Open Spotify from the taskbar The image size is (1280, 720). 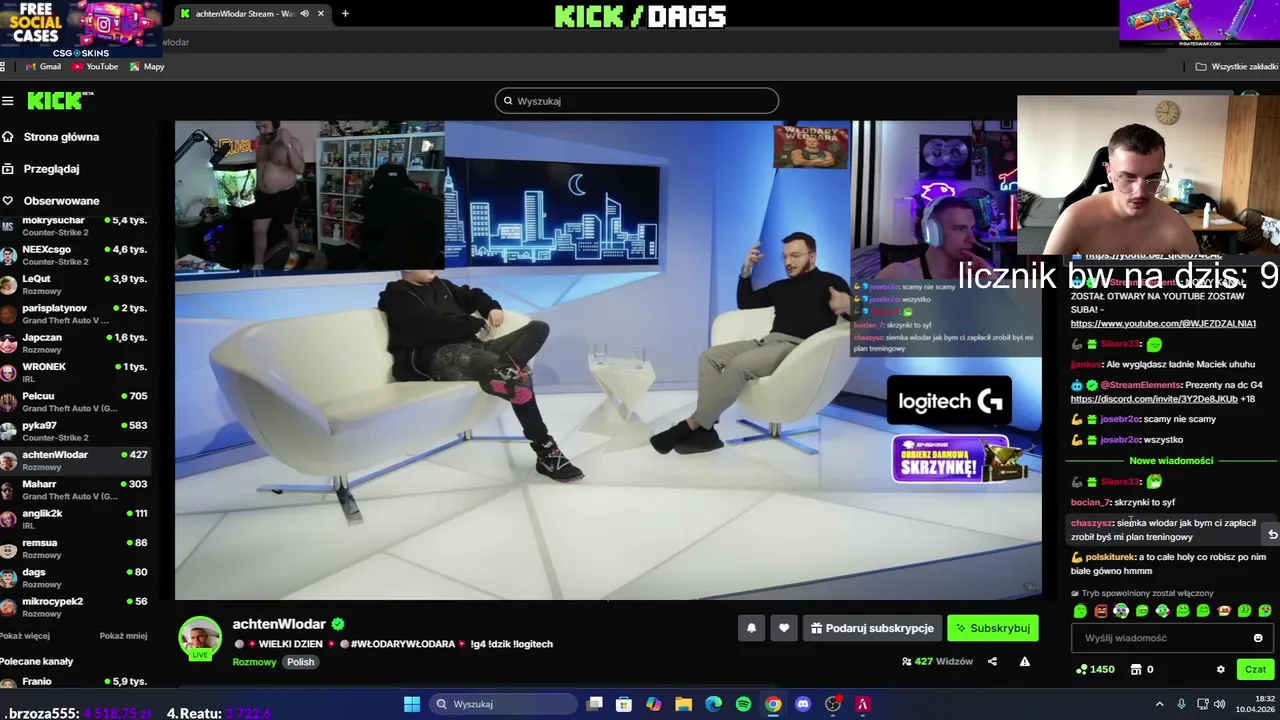tap(743, 704)
